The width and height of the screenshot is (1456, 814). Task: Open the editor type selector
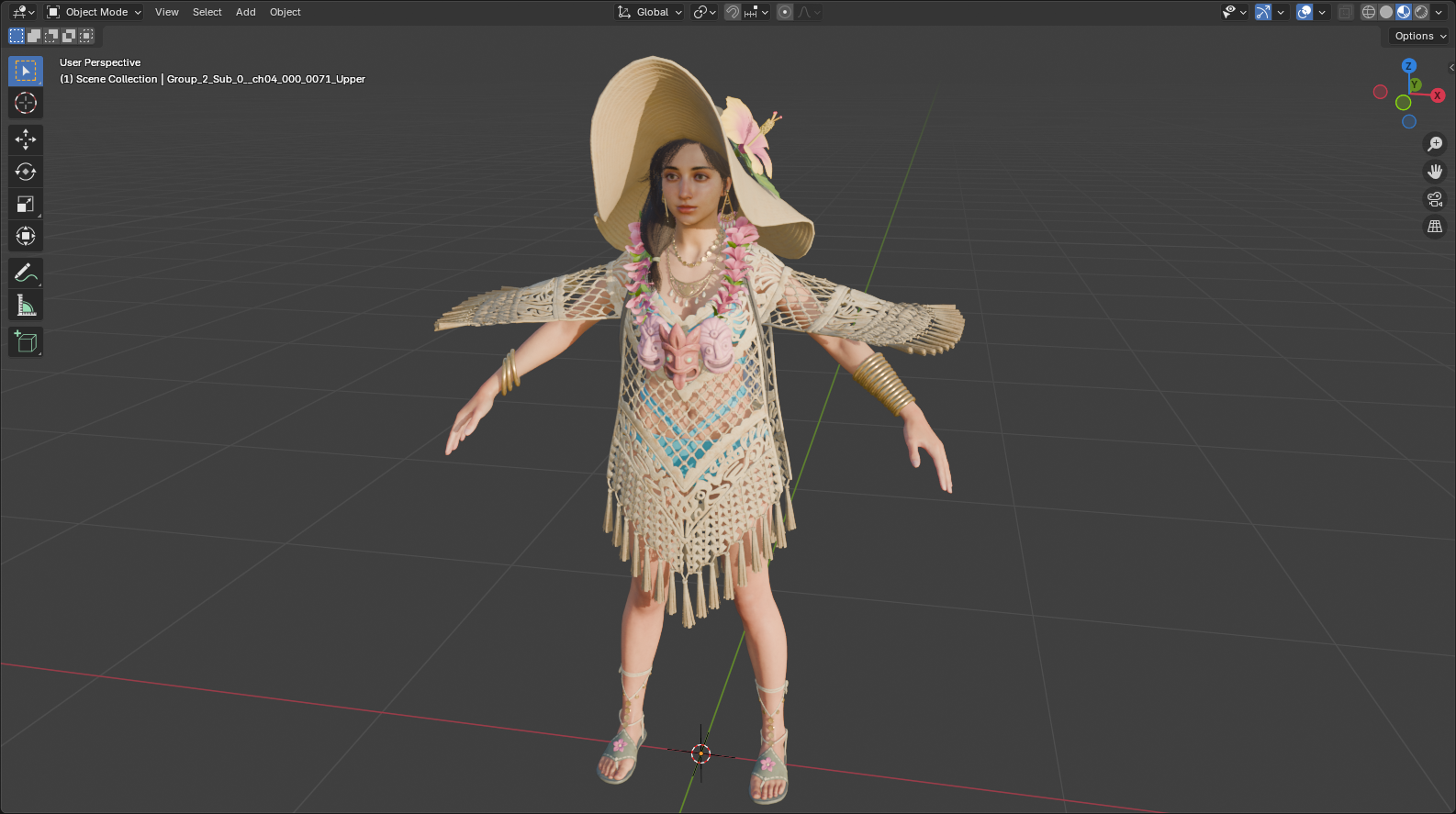click(x=23, y=12)
